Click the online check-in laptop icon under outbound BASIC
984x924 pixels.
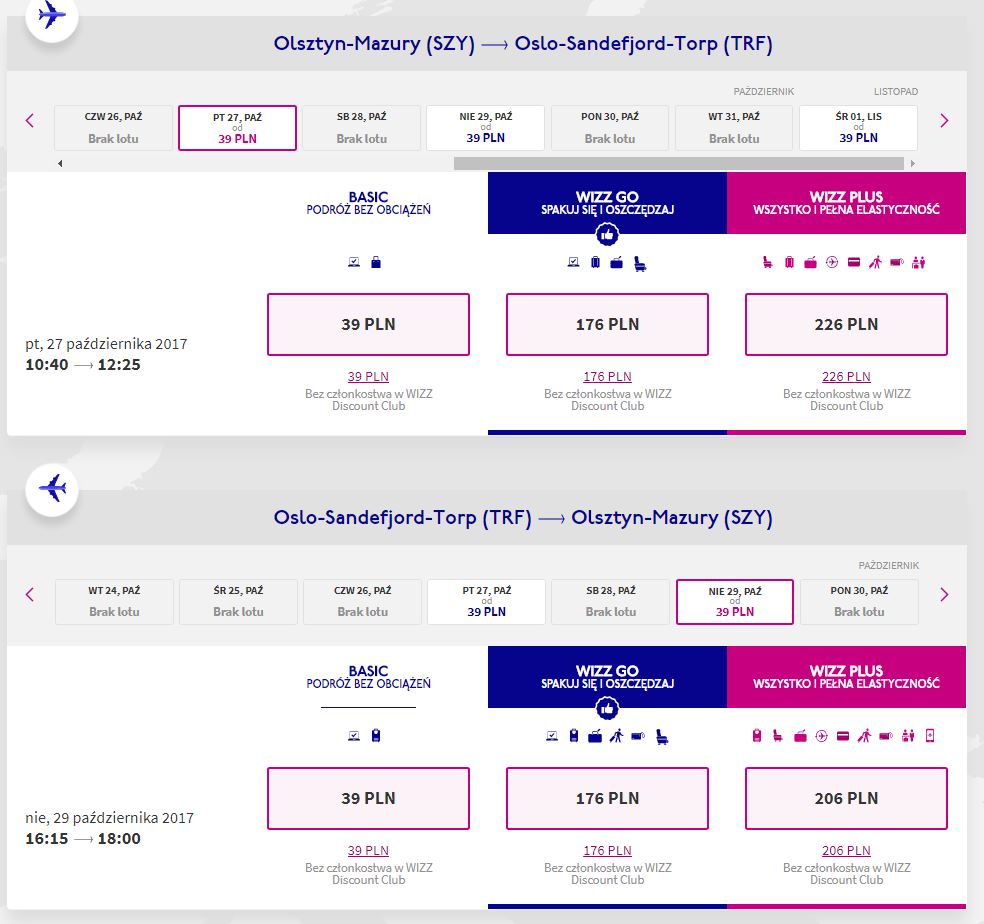coord(354,262)
